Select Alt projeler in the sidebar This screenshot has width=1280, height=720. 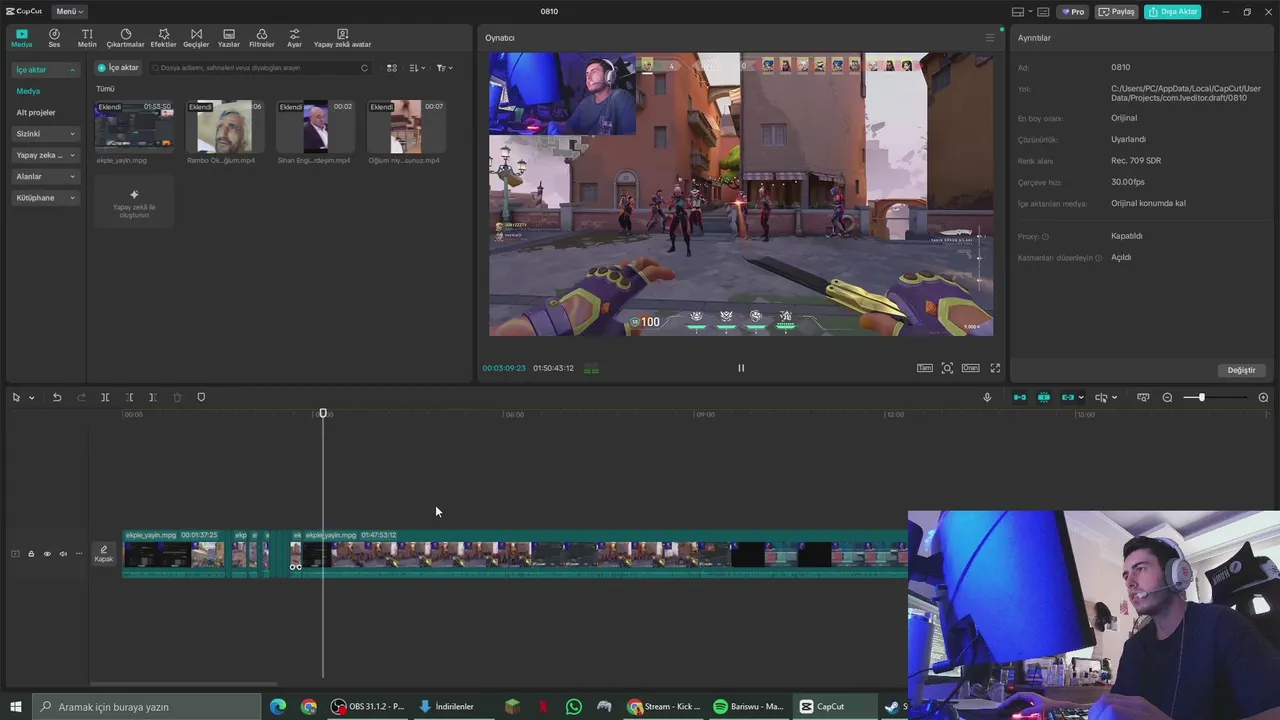coord(36,112)
